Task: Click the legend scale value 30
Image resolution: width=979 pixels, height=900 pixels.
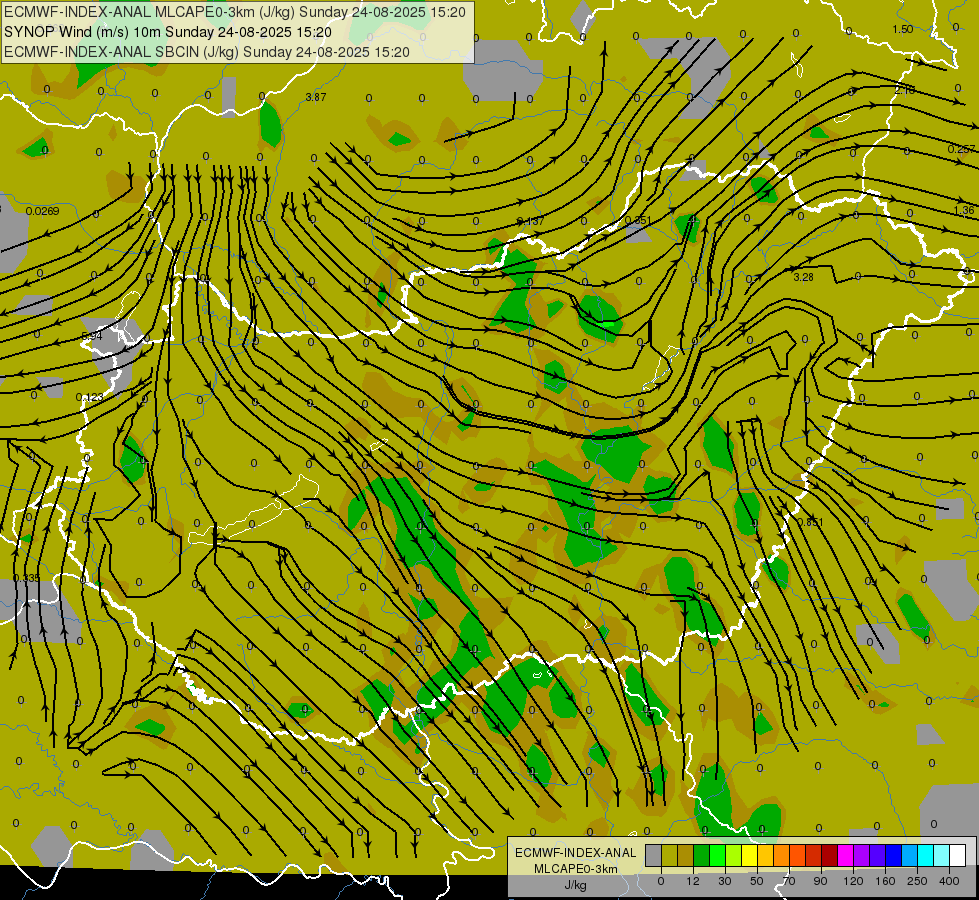Action: tap(724, 881)
